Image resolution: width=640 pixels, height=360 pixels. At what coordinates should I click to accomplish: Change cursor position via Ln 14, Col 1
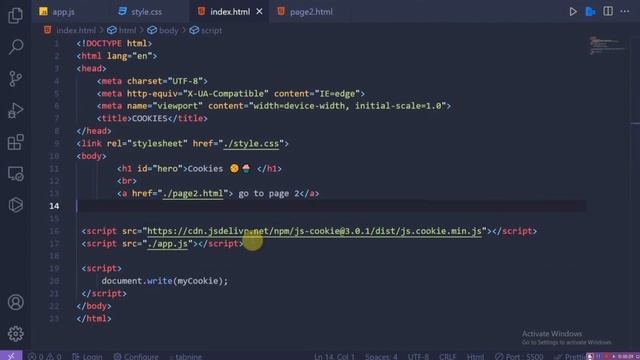point(334,356)
